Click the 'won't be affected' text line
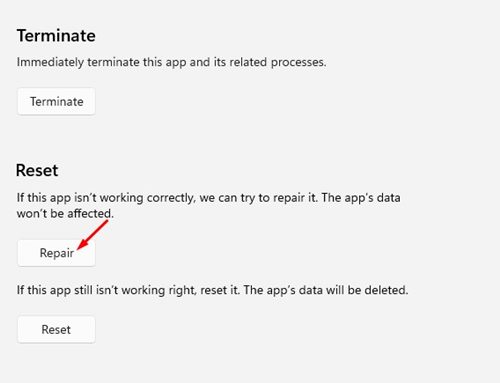Screen dimensions: 500x383 [x=65, y=213]
